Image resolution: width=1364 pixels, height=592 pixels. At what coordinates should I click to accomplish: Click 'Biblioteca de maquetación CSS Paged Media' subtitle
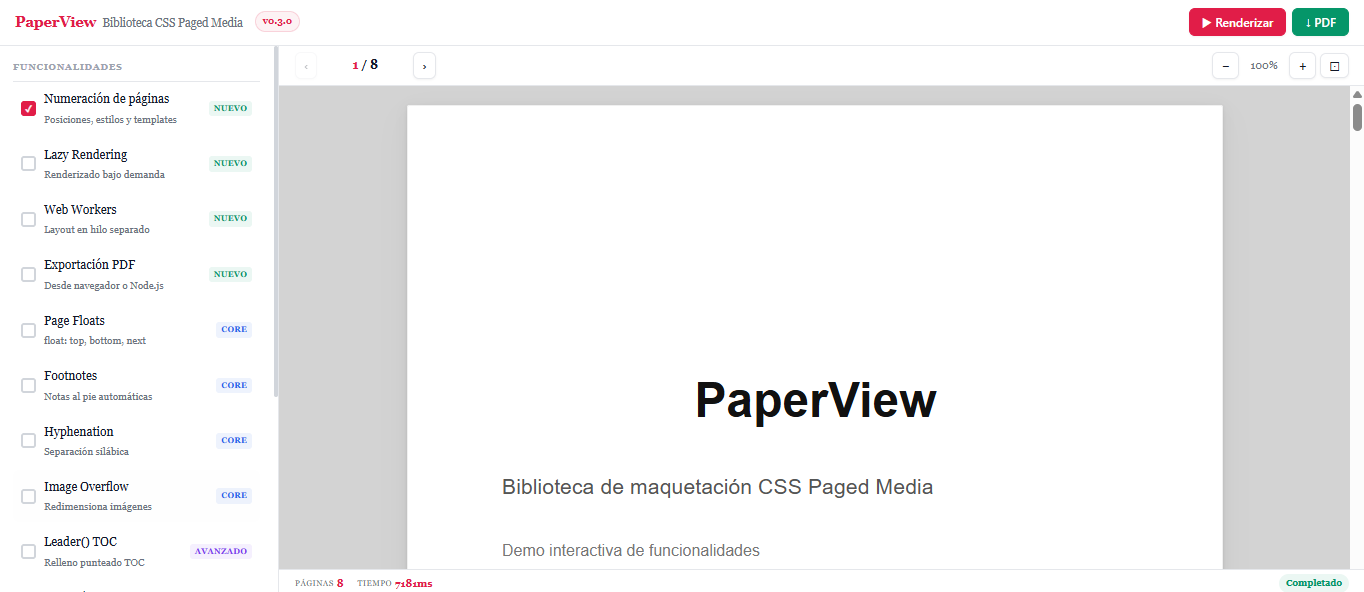coord(717,487)
